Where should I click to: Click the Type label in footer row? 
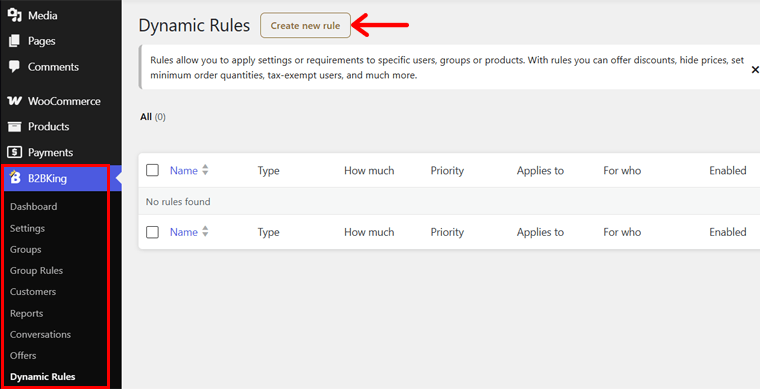click(269, 232)
